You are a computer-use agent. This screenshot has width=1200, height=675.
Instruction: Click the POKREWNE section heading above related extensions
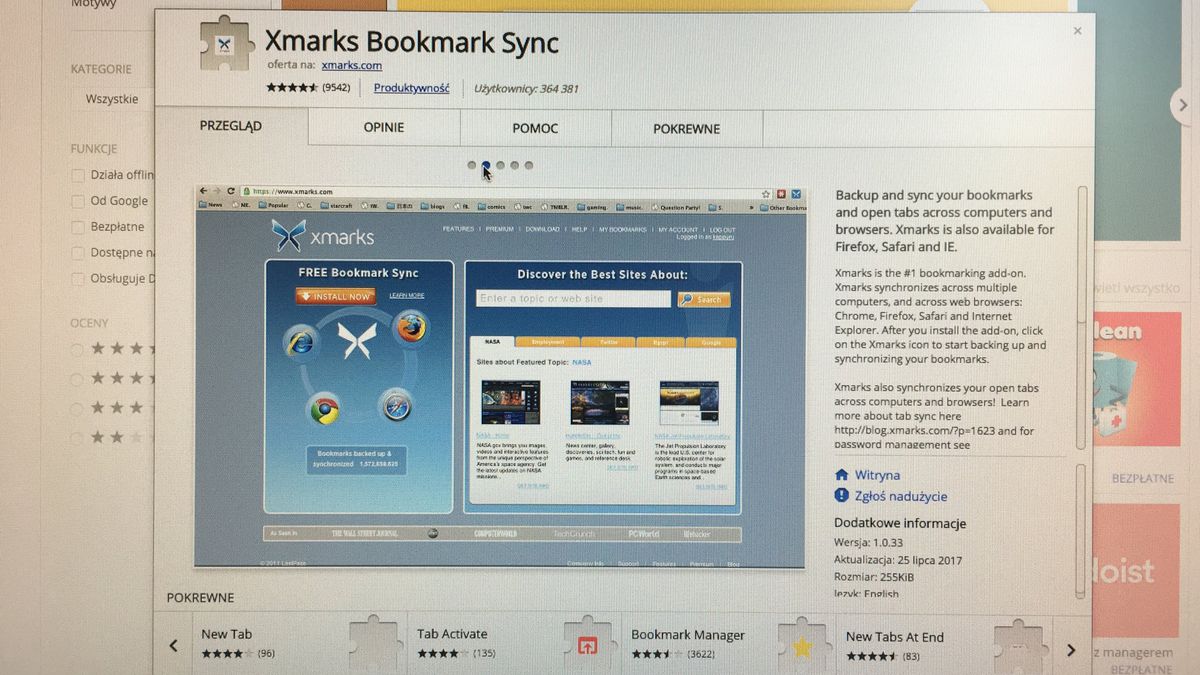click(x=200, y=597)
